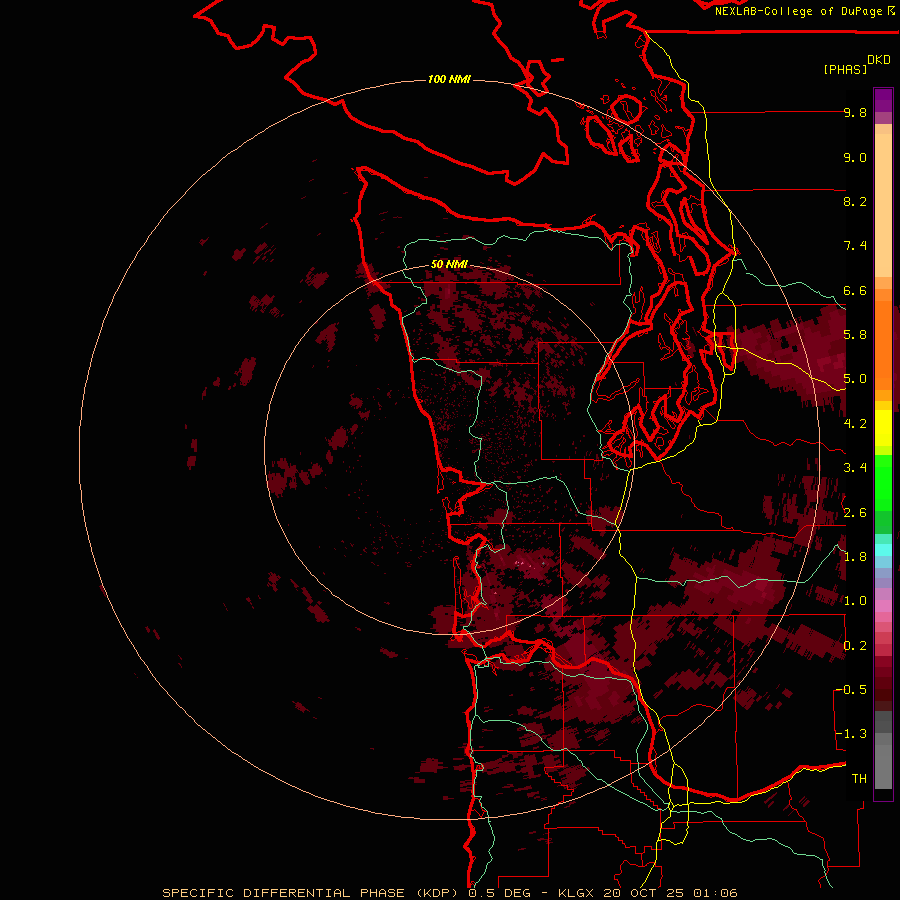Click the TH threshold label on colorbar
The height and width of the screenshot is (900, 900).
tap(859, 779)
